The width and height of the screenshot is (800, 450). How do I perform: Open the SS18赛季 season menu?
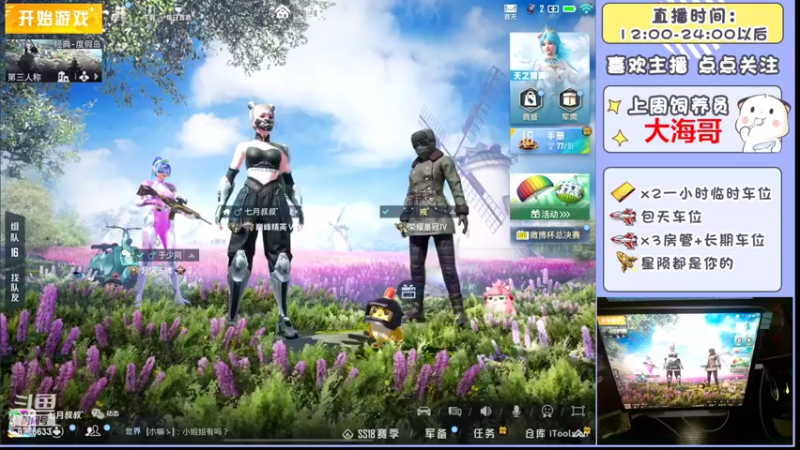click(371, 434)
